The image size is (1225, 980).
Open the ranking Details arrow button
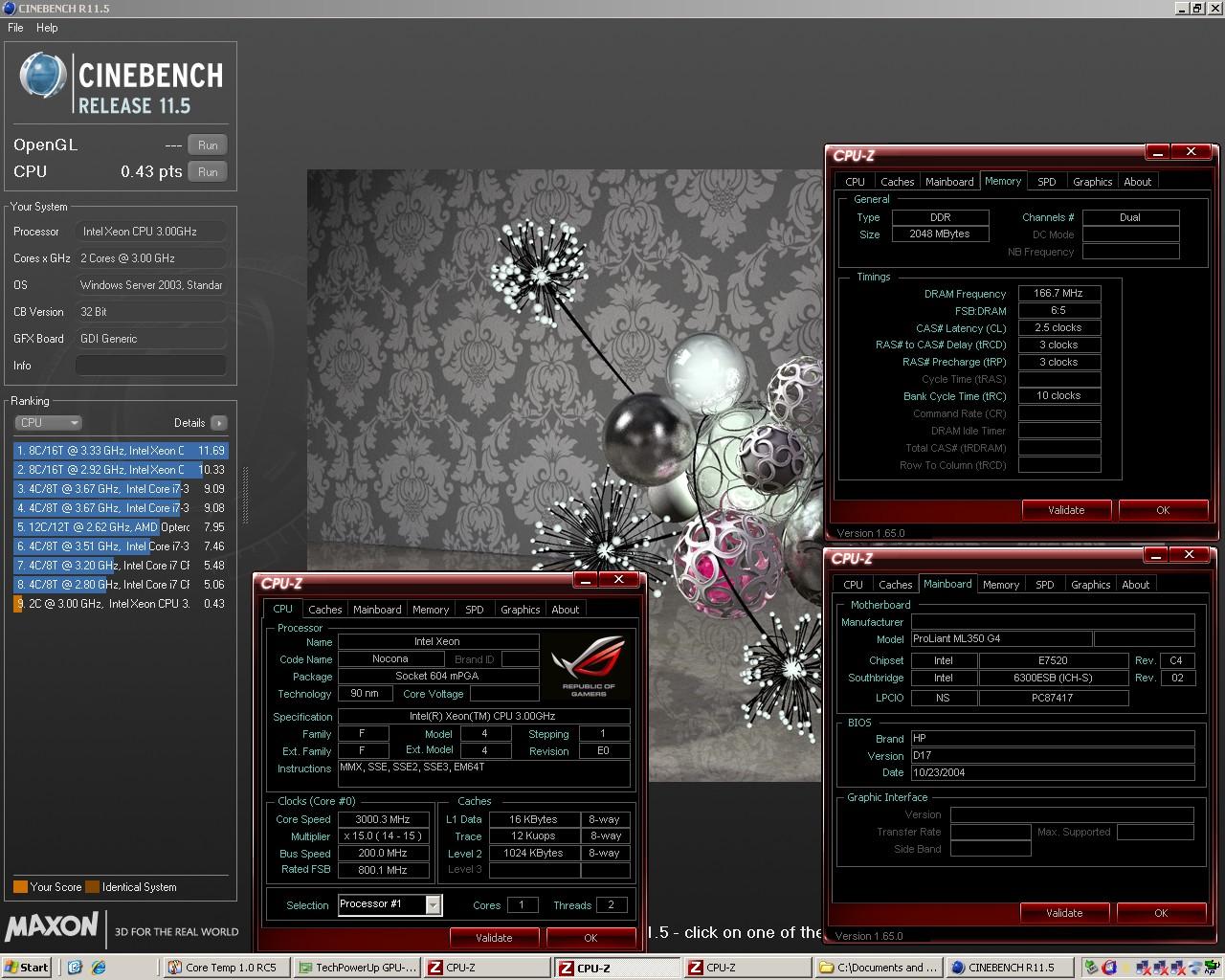[x=219, y=422]
